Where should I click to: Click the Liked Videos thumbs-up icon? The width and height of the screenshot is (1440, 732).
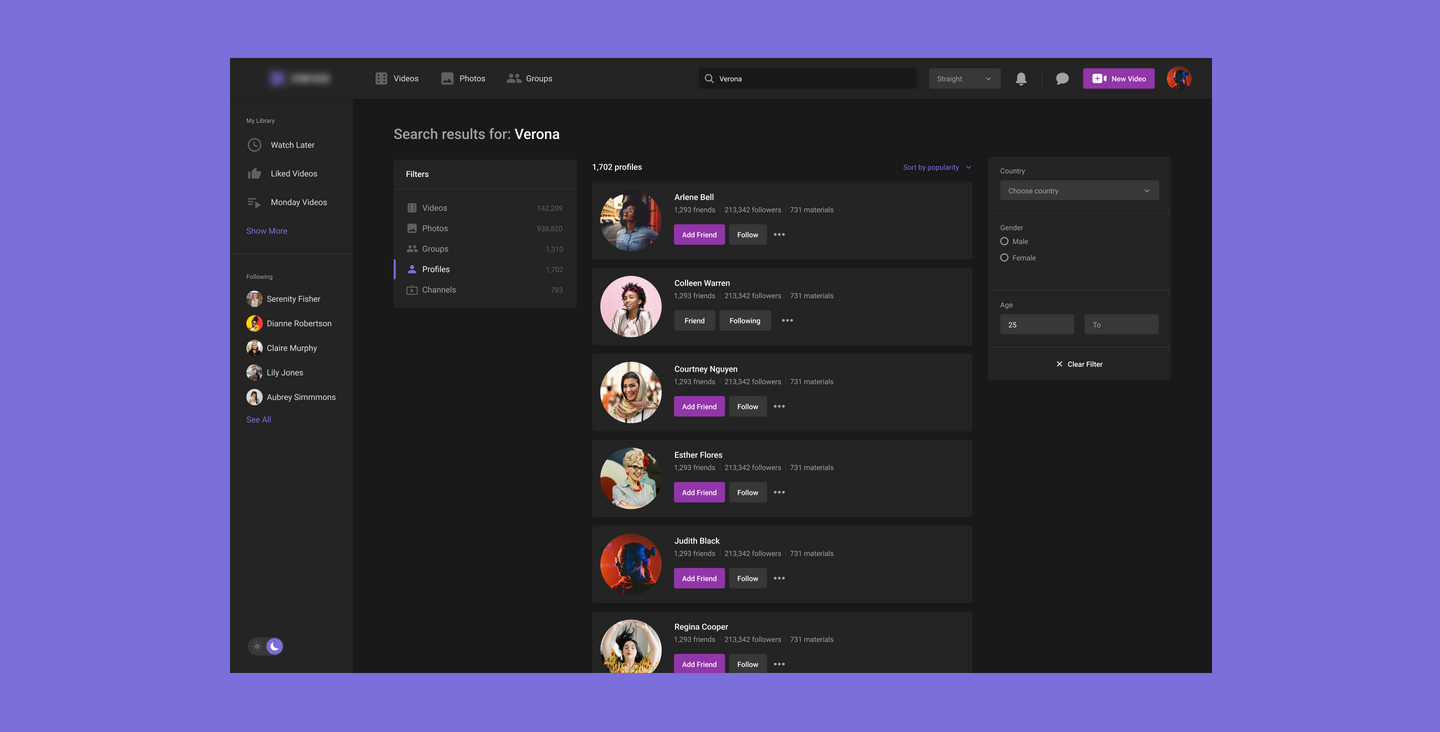[254, 174]
